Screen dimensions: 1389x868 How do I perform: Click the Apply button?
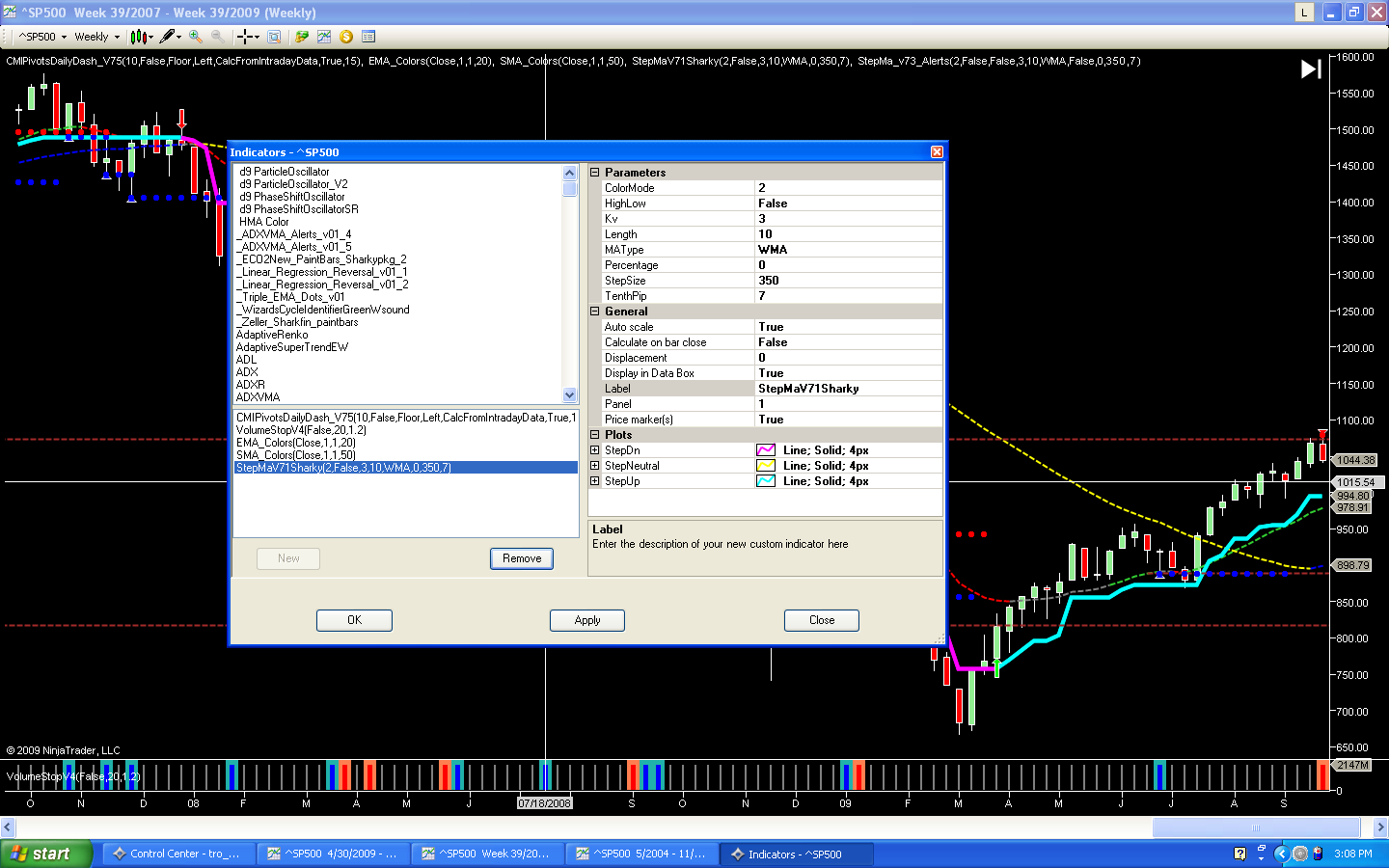tap(587, 620)
